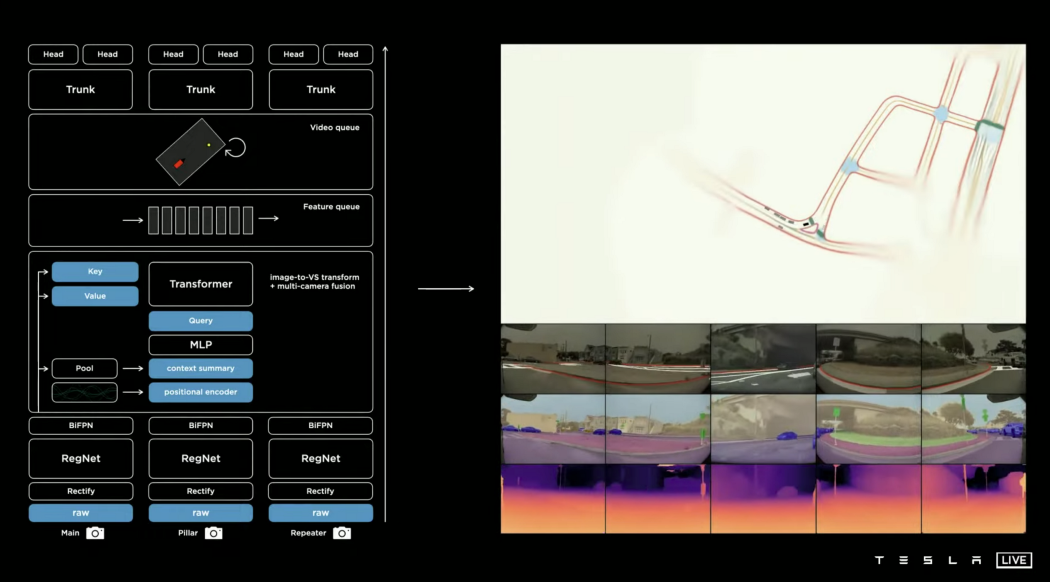Screen dimensions: 1050x582
Task: Click the circular rotation arrow in Video queue
Action: tap(235, 147)
